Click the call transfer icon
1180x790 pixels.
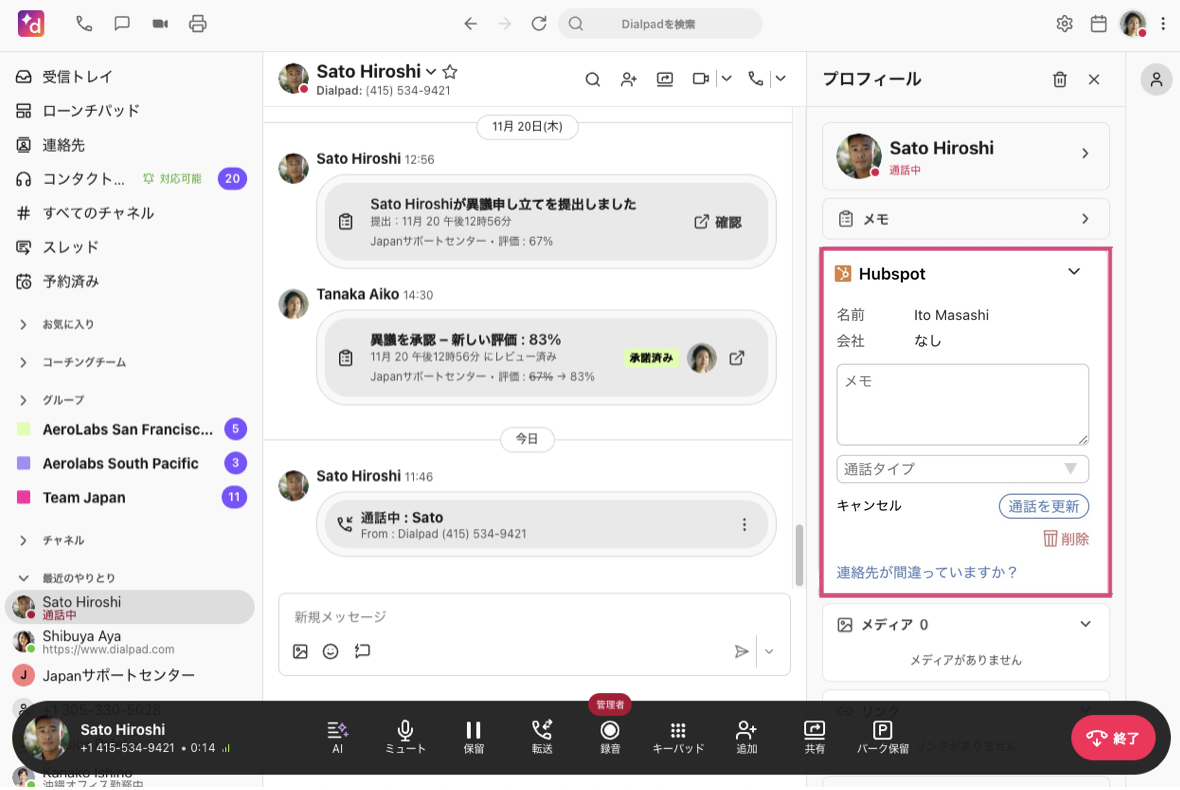(542, 736)
